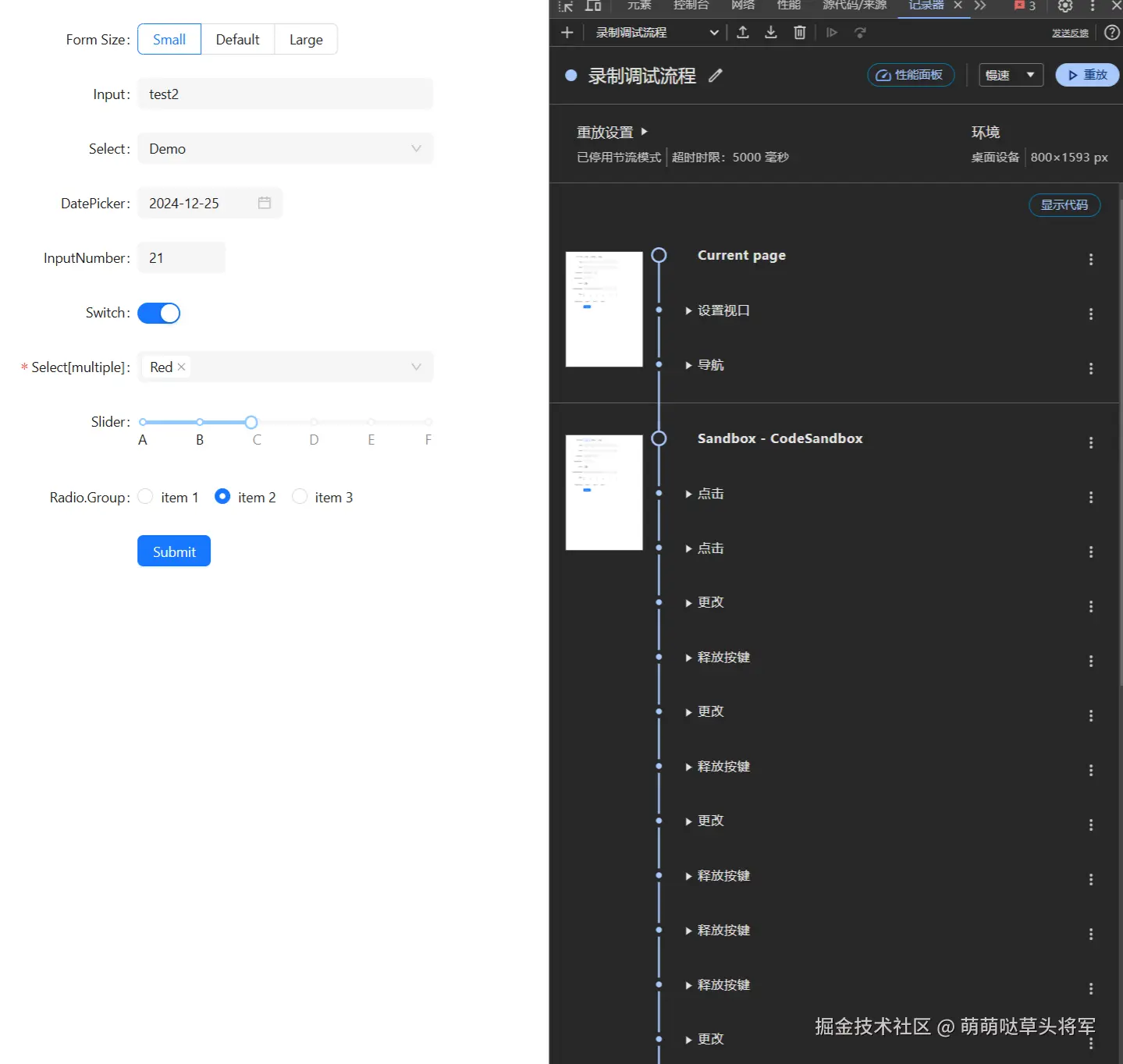Viewport: 1123px width, 1064px height.
Task: Open options menu for Current page step
Action: 1091,260
